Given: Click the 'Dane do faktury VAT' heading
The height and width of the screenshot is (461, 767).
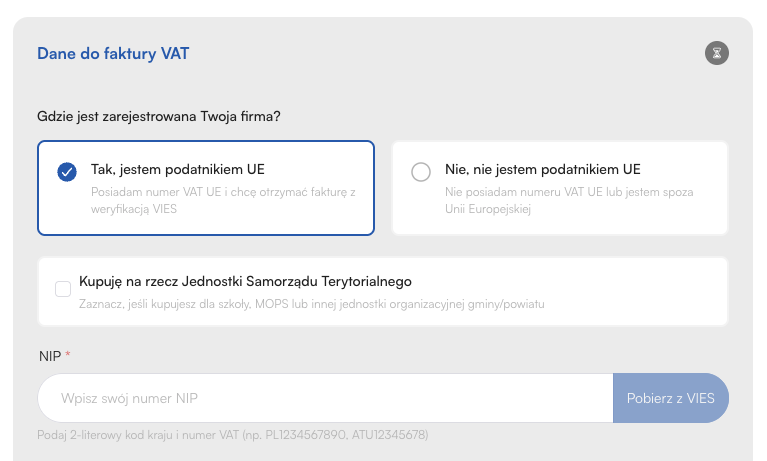Looking at the screenshot, I should [x=113, y=54].
